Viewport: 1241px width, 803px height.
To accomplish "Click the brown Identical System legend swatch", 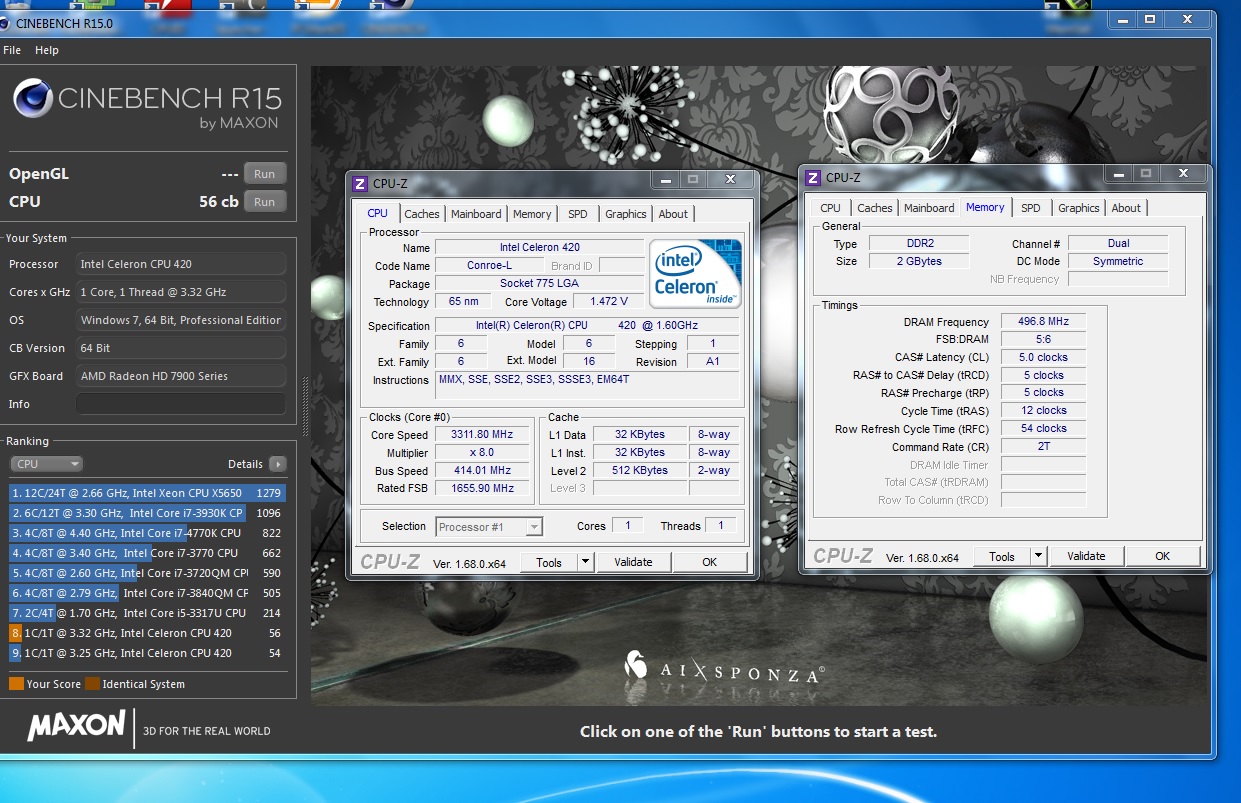I will 92,684.
